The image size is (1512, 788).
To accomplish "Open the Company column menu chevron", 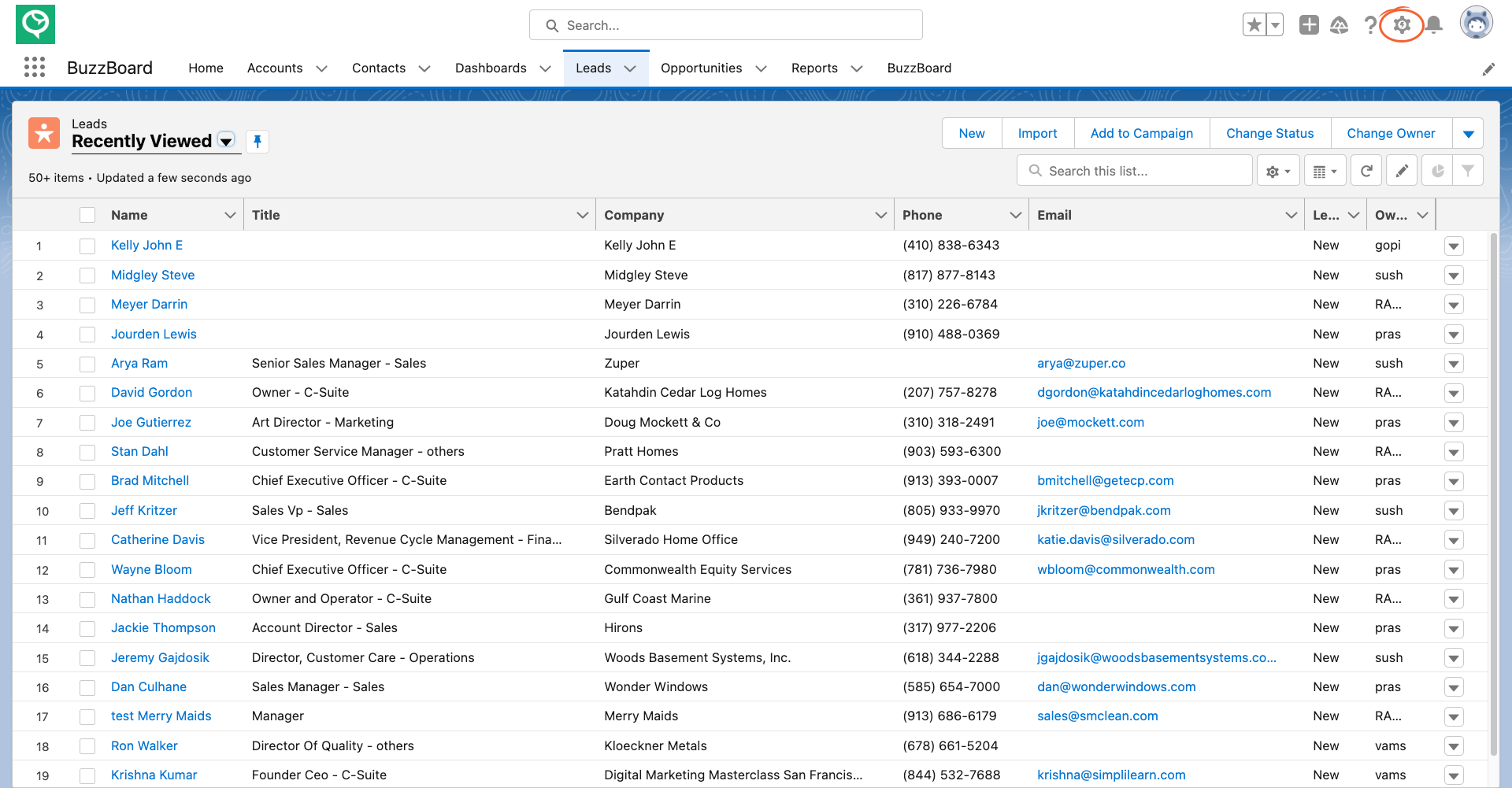I will coord(880,215).
